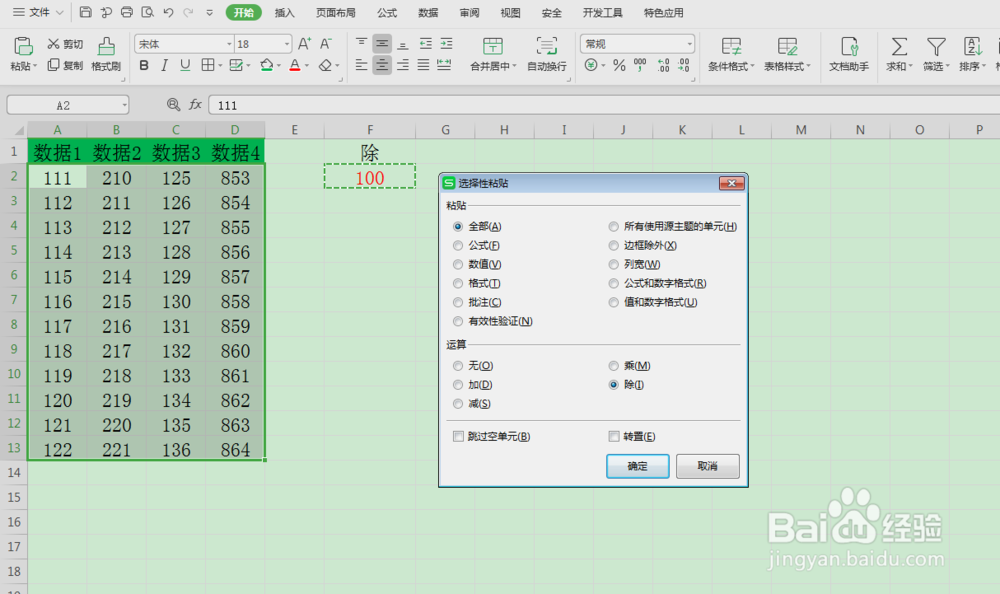Image resolution: width=1000 pixels, height=594 pixels.
Task: Expand the font color dropdown arrow
Action: (307, 65)
